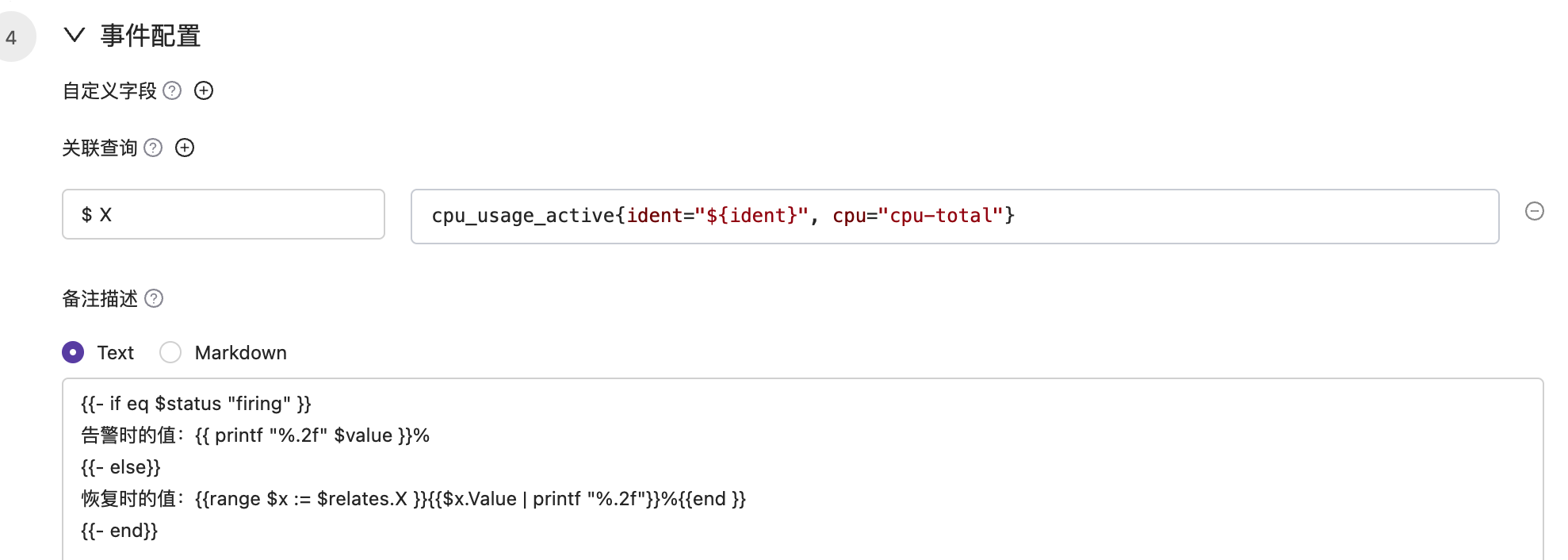Click the 事件配置 section title
Screen dimensions: 1568x560
tap(151, 36)
